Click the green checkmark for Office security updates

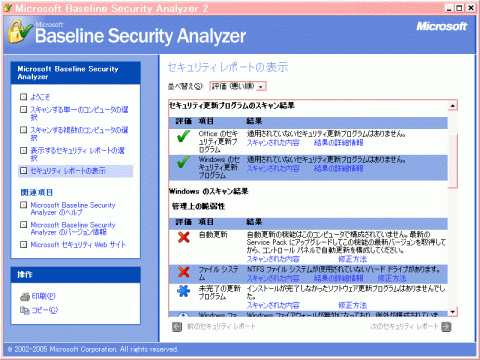tap(184, 137)
